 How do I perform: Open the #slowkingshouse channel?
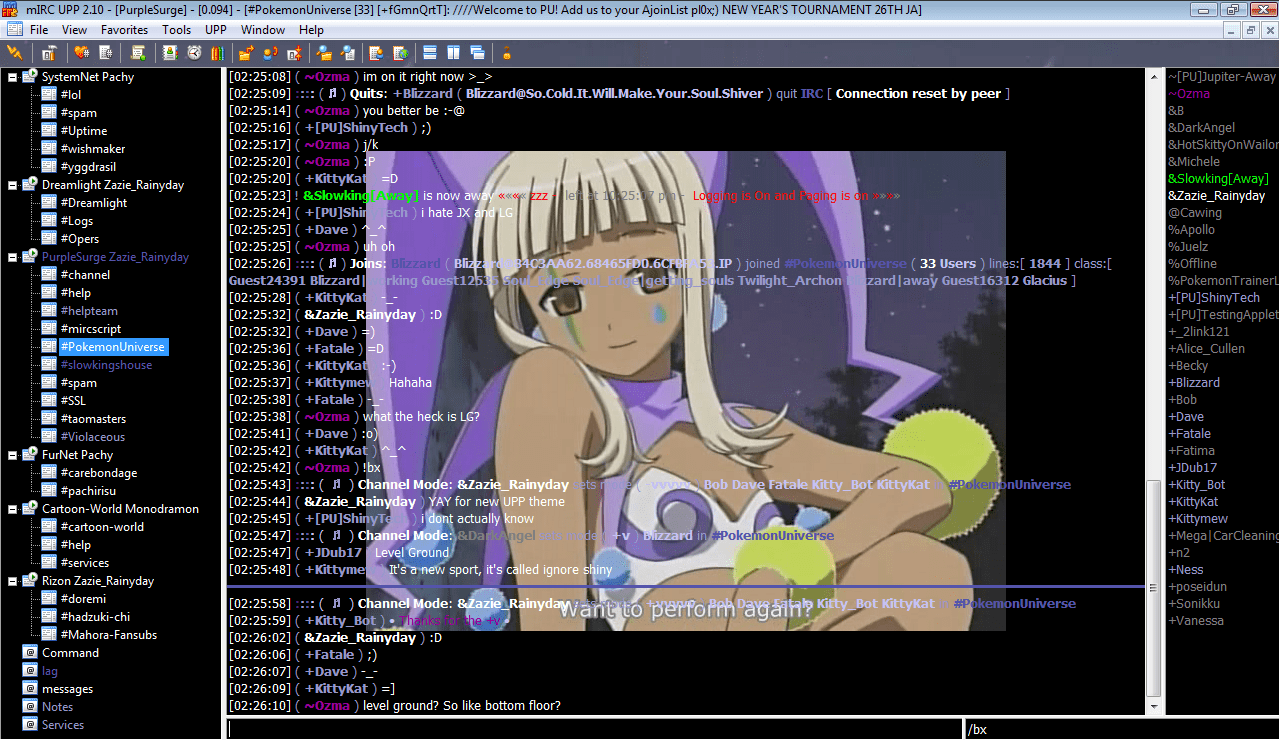click(105, 365)
